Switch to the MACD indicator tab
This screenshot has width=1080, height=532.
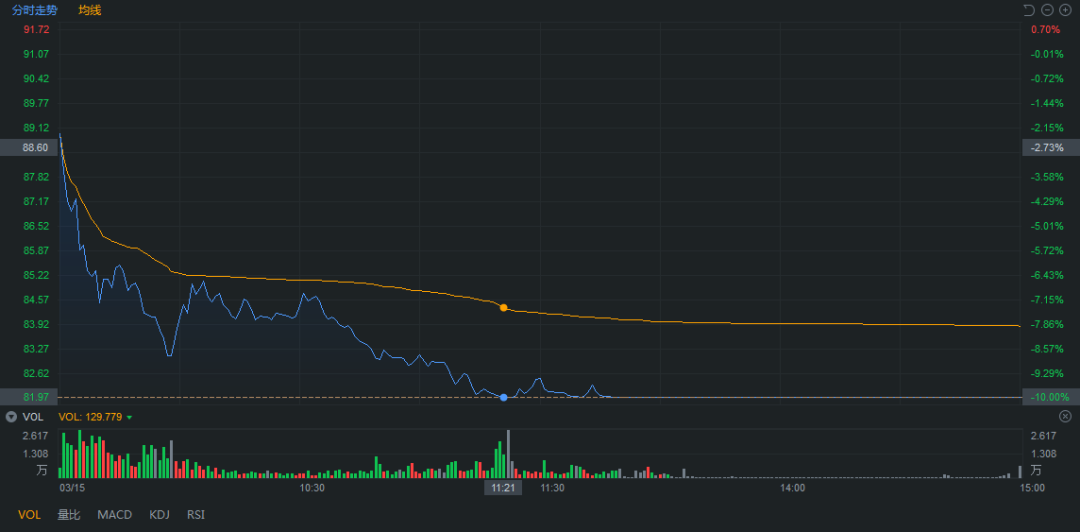click(x=114, y=515)
